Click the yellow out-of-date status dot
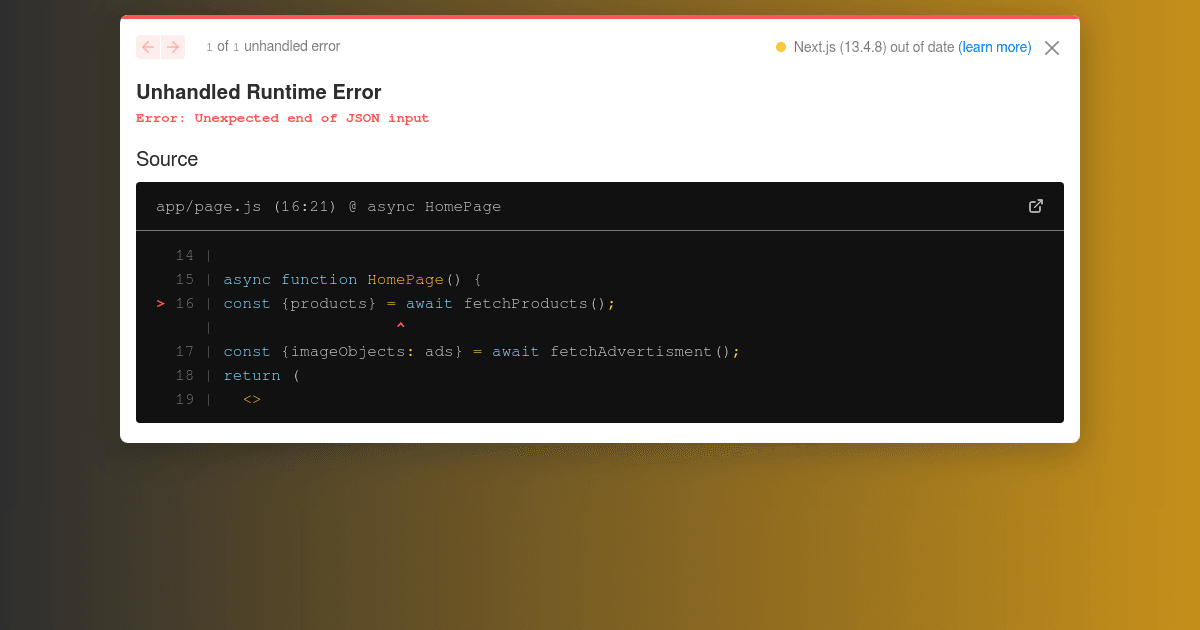The height and width of the screenshot is (630, 1200). 781,47
